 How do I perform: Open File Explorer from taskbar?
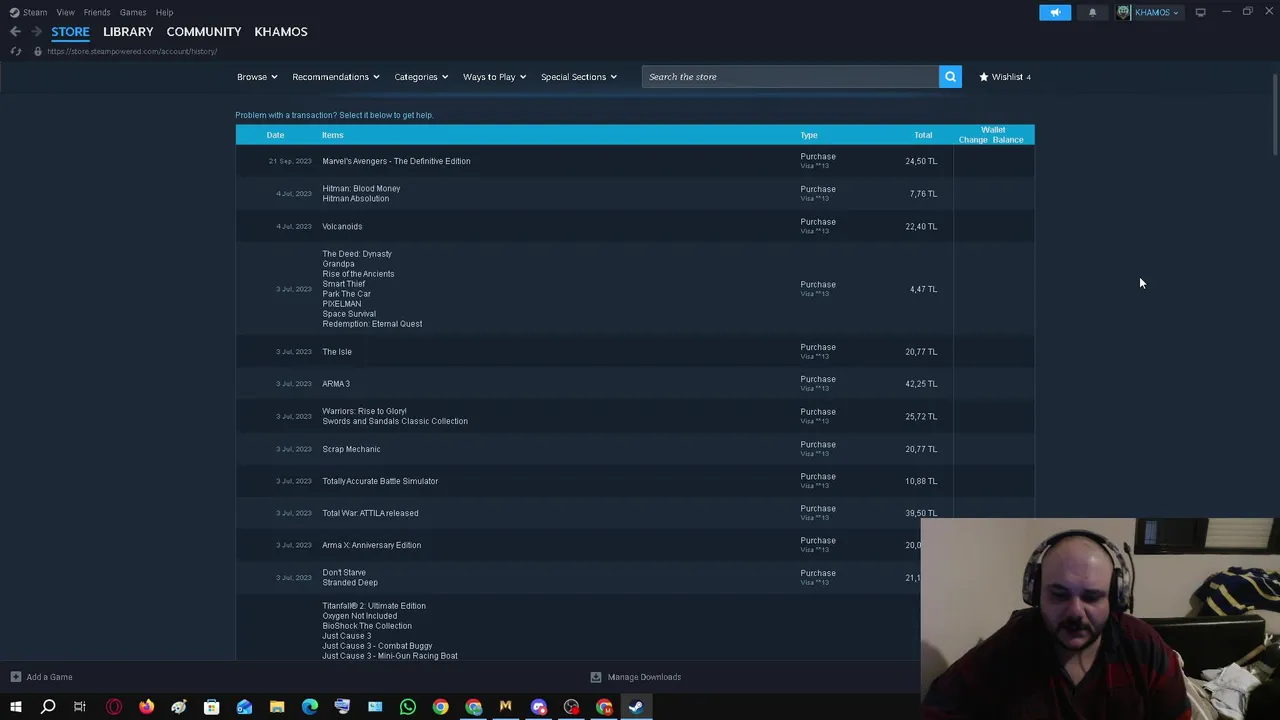coord(277,708)
